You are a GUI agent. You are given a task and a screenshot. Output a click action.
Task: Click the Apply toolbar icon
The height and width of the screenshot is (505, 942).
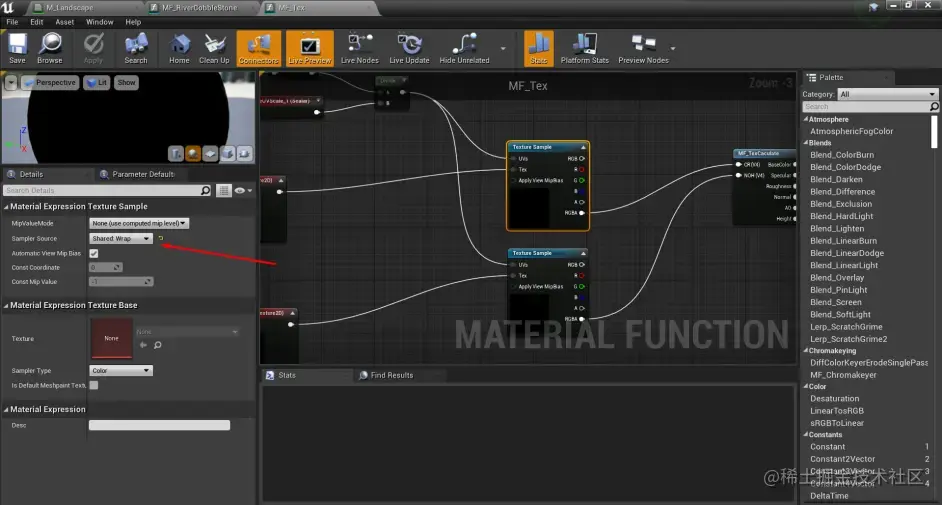(93, 48)
